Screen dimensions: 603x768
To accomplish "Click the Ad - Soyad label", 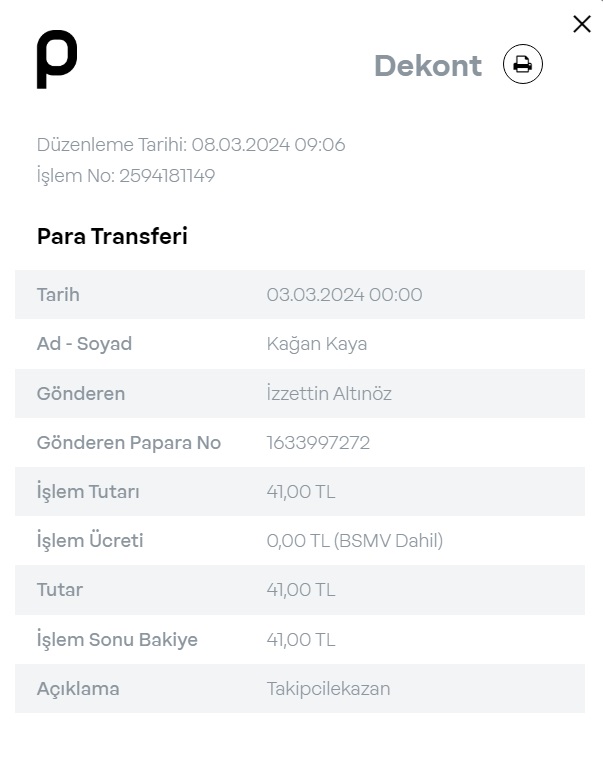I will coord(84,344).
